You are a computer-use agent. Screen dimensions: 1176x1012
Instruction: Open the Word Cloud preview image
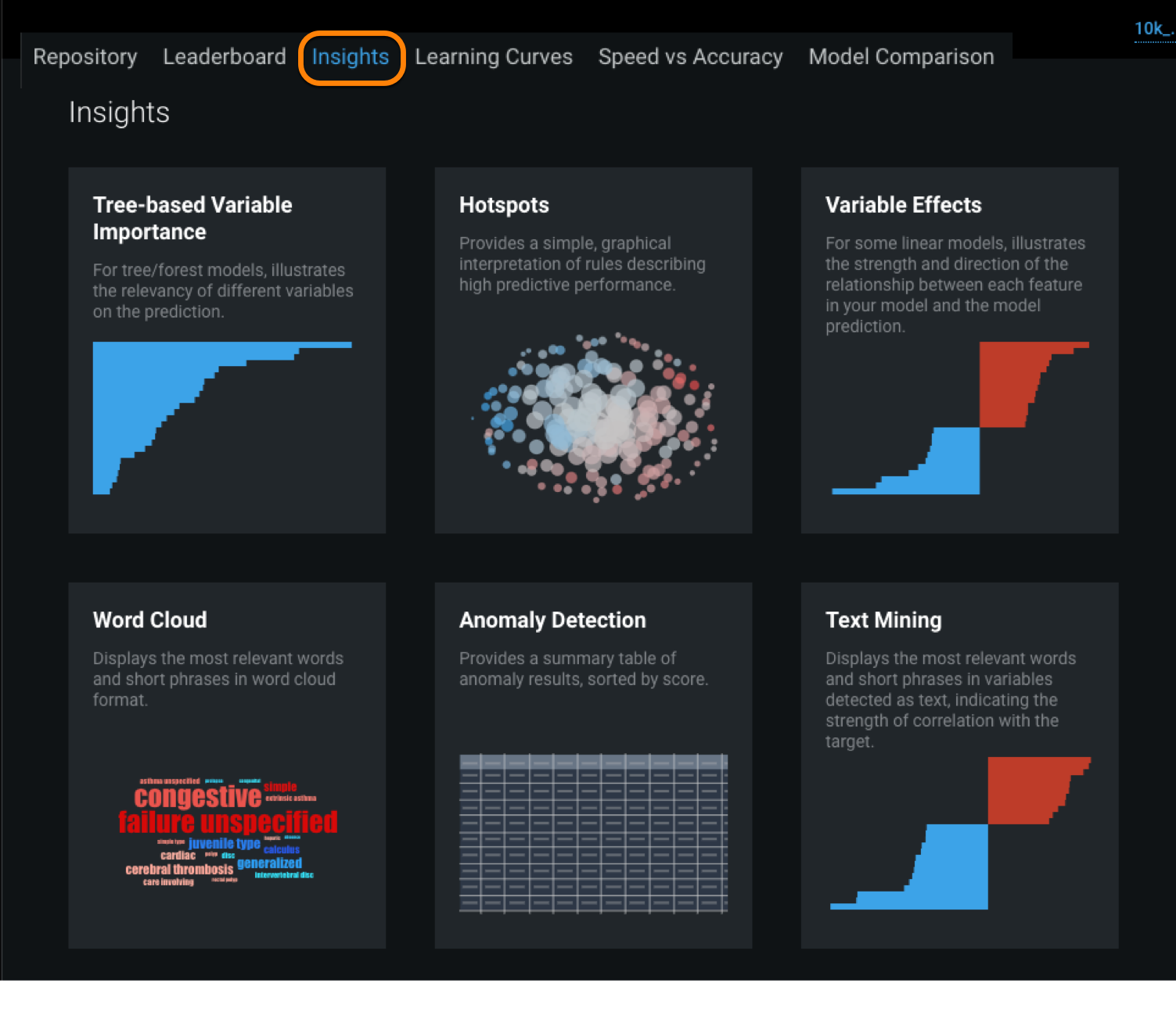point(228,831)
